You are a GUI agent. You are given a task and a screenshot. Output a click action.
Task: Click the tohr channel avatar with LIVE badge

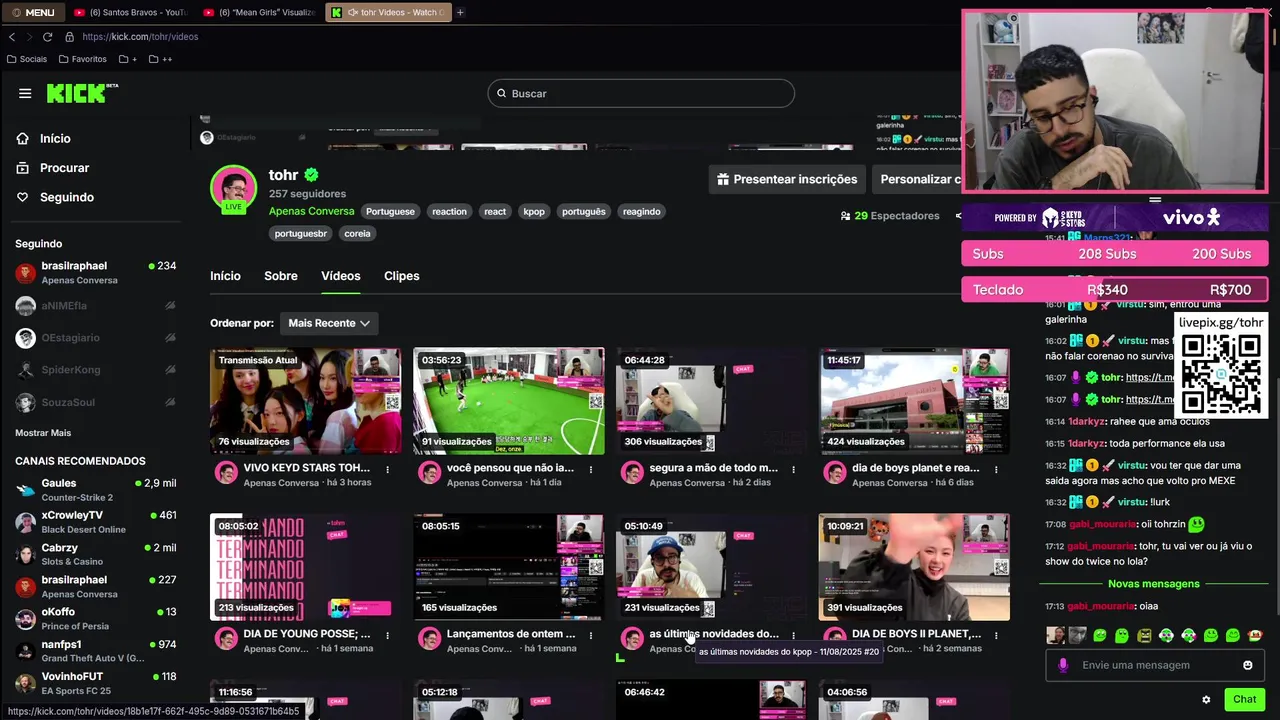pyautogui.click(x=233, y=188)
